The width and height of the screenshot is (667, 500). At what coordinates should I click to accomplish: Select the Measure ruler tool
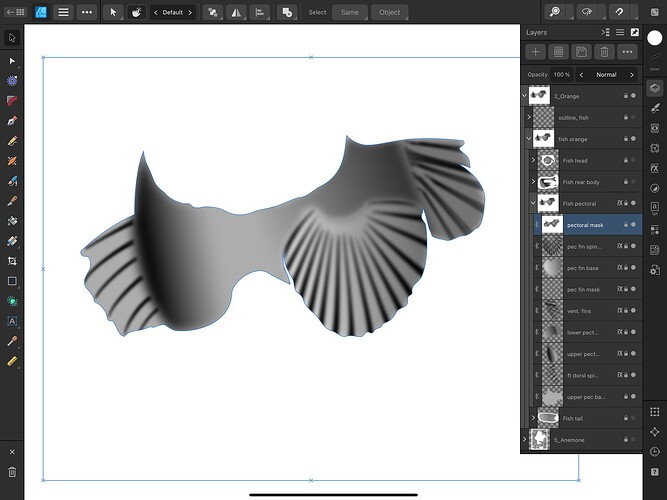(x=12, y=361)
